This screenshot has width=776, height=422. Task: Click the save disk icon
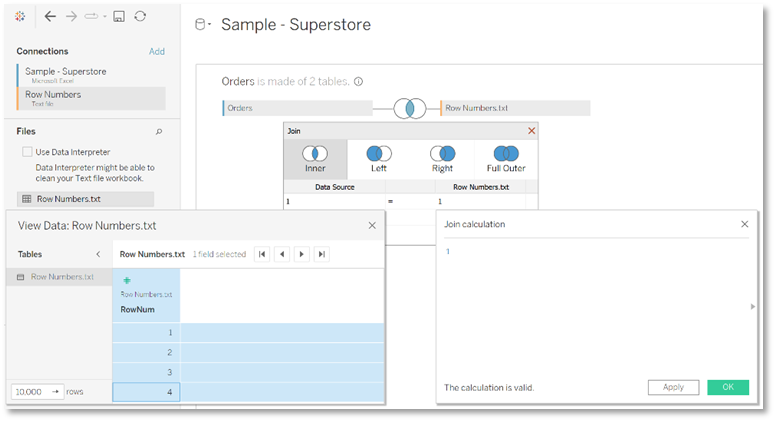point(118,17)
